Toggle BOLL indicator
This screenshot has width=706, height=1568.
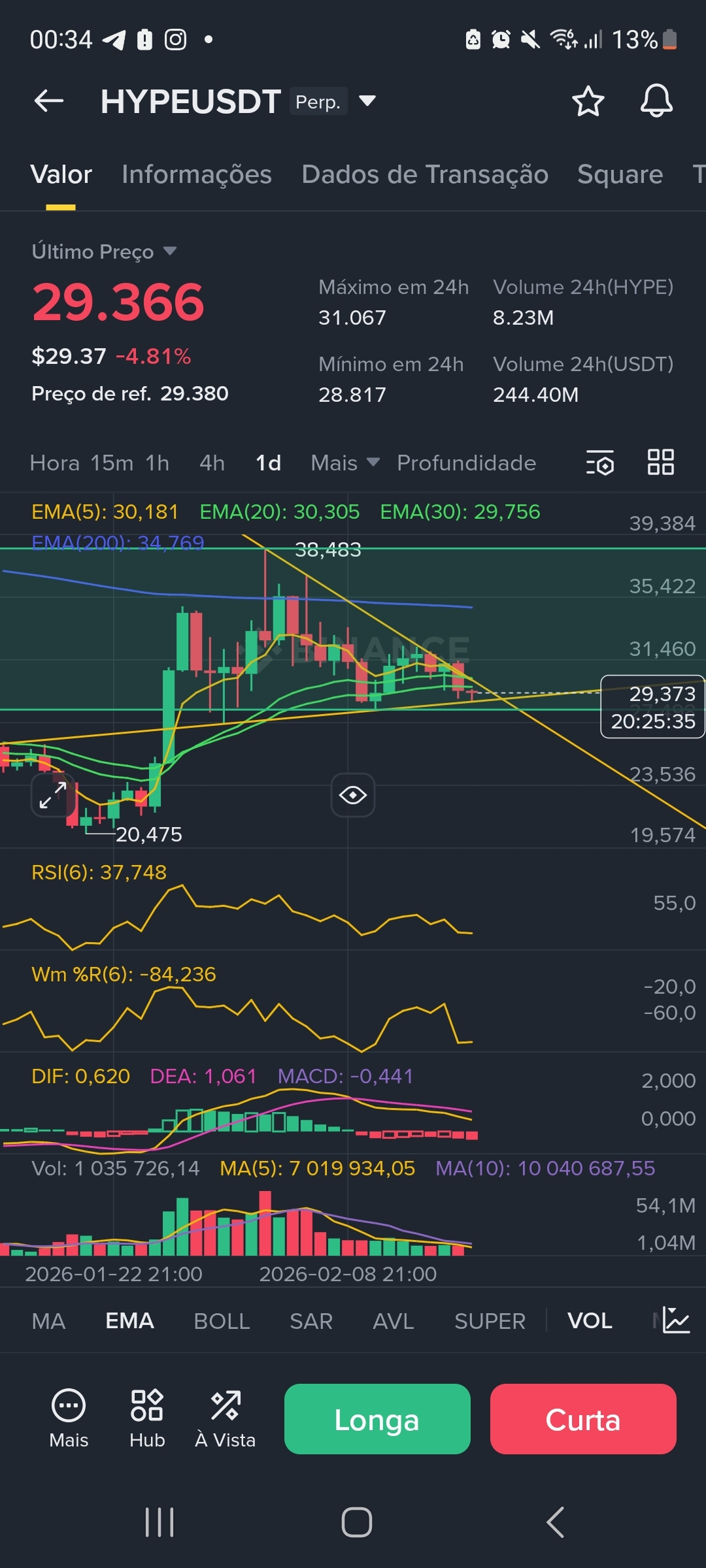point(222,1321)
